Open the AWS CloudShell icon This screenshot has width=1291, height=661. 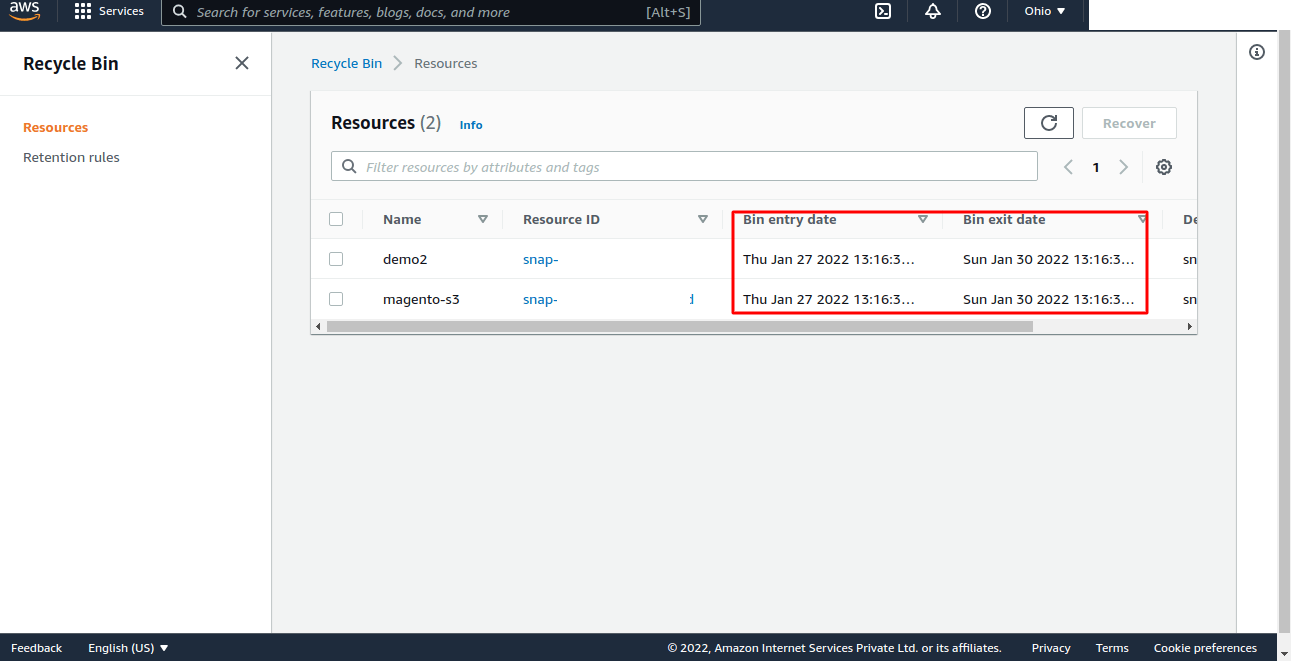(882, 12)
